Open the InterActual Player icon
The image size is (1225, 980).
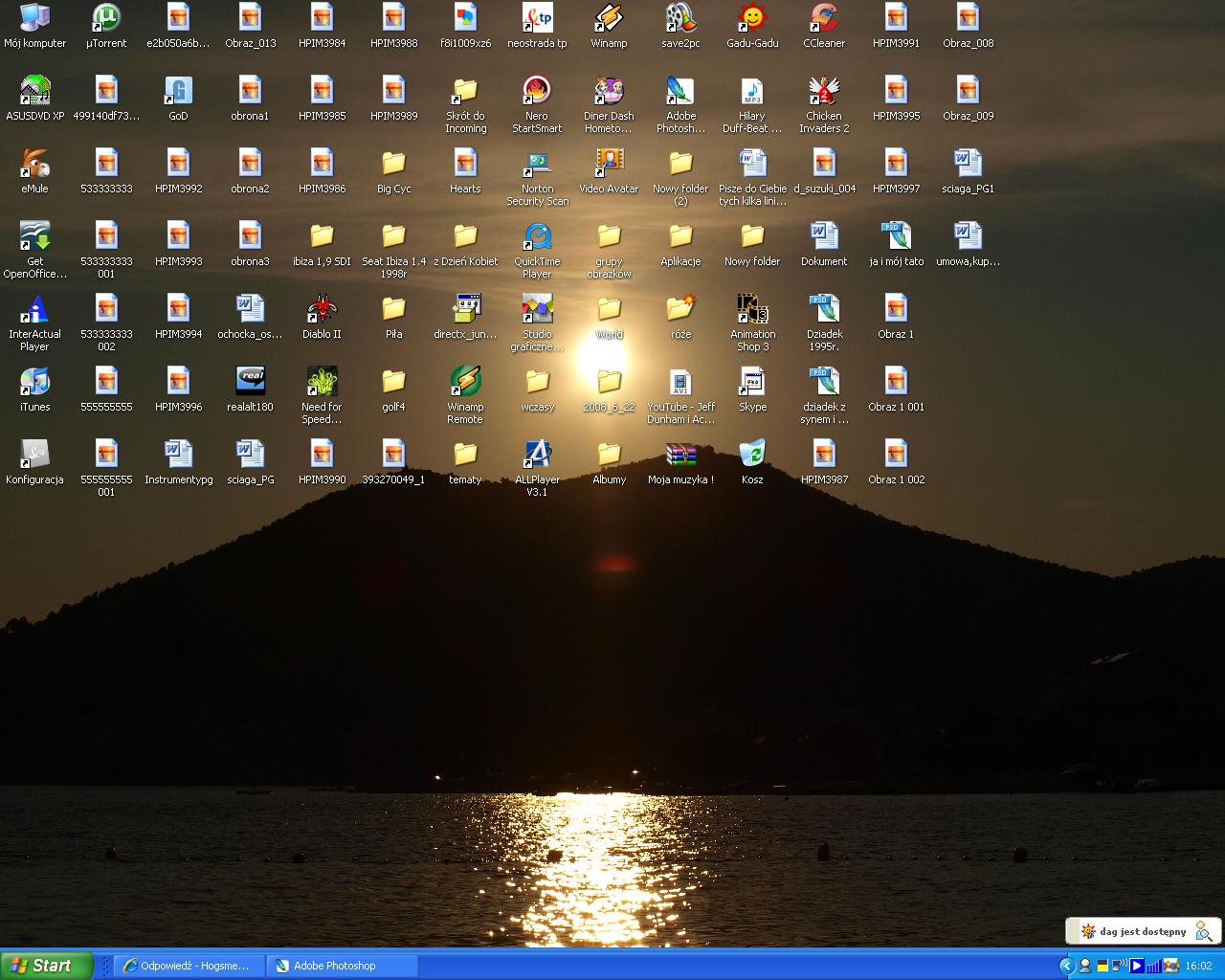[34, 323]
